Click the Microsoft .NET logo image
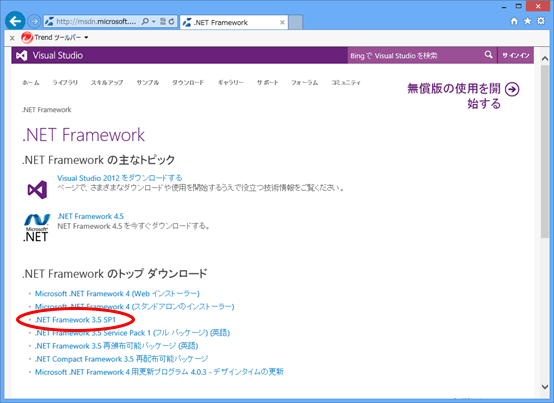This screenshot has height=403, width=554. pos(36,228)
